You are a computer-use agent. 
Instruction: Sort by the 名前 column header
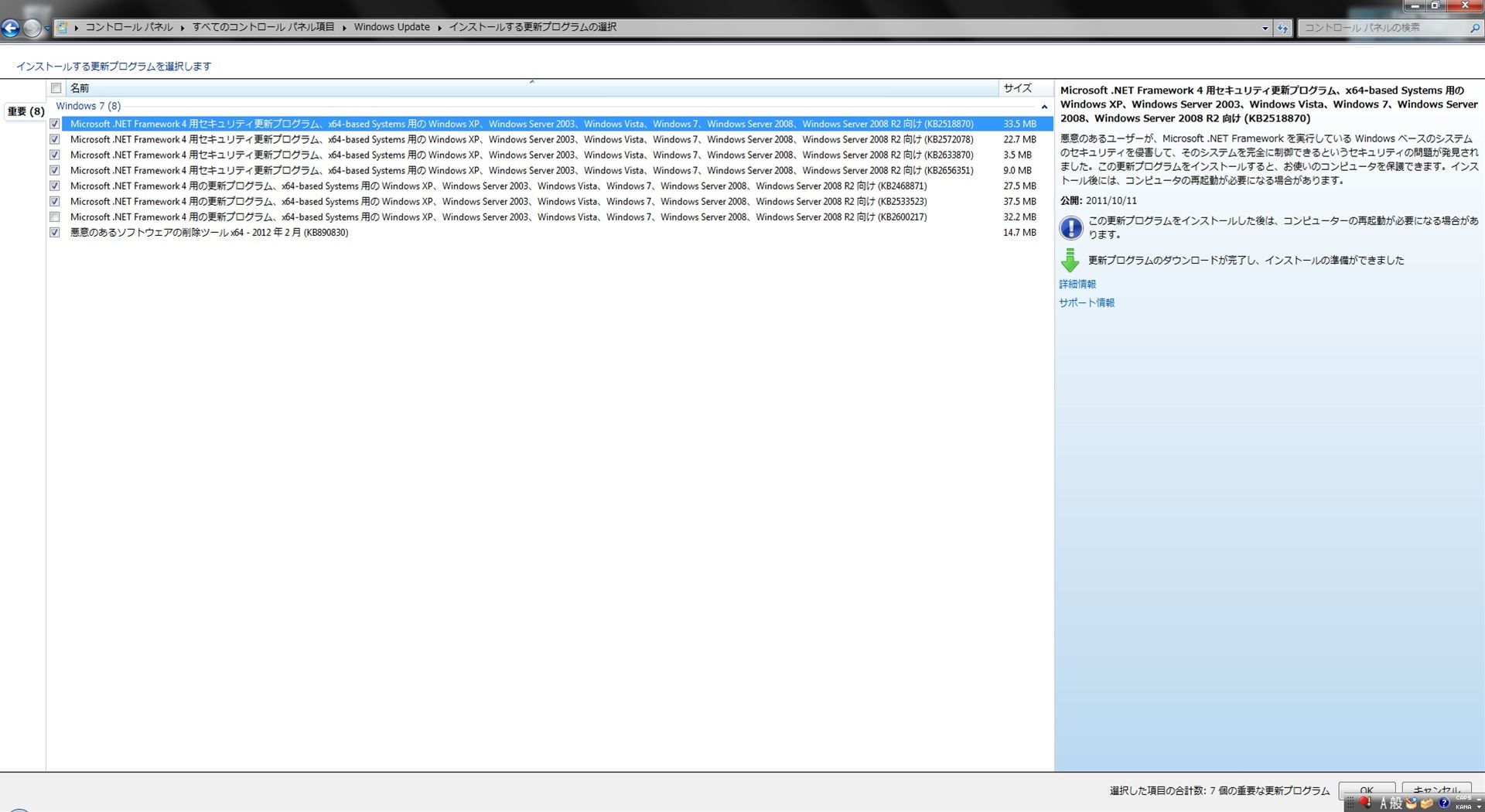coord(532,88)
